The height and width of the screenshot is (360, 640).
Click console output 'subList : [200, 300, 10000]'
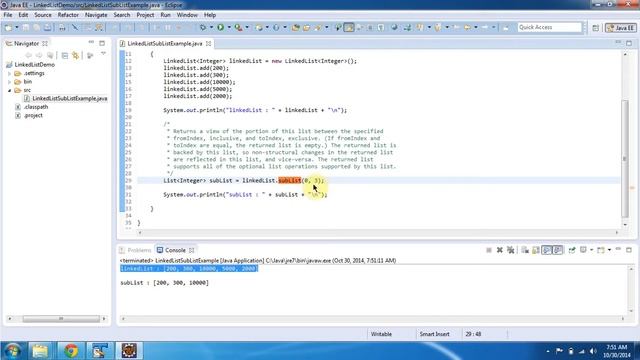tap(164, 282)
